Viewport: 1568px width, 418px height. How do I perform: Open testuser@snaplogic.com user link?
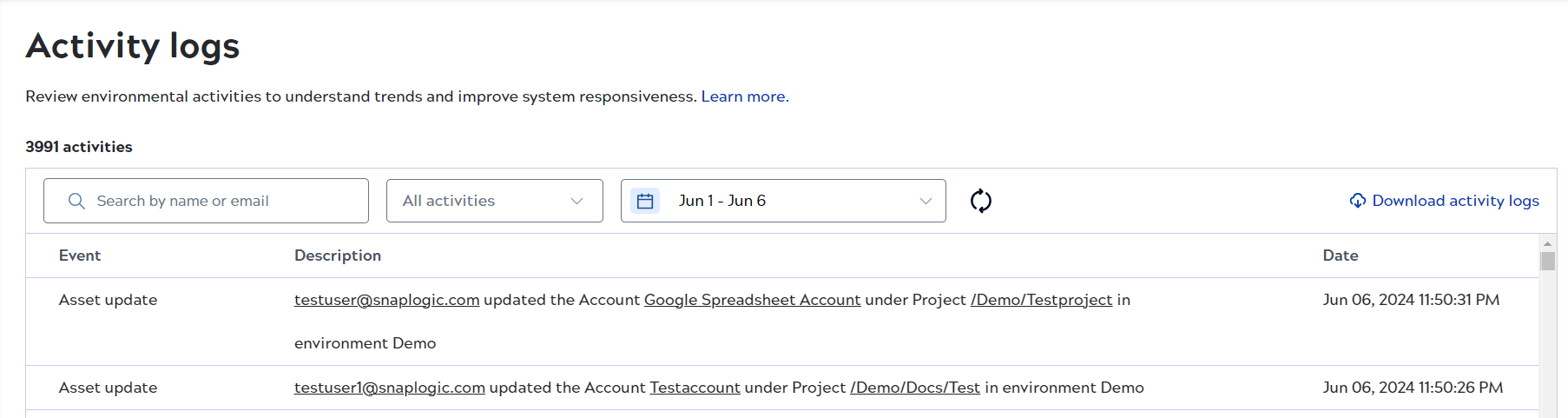(386, 300)
